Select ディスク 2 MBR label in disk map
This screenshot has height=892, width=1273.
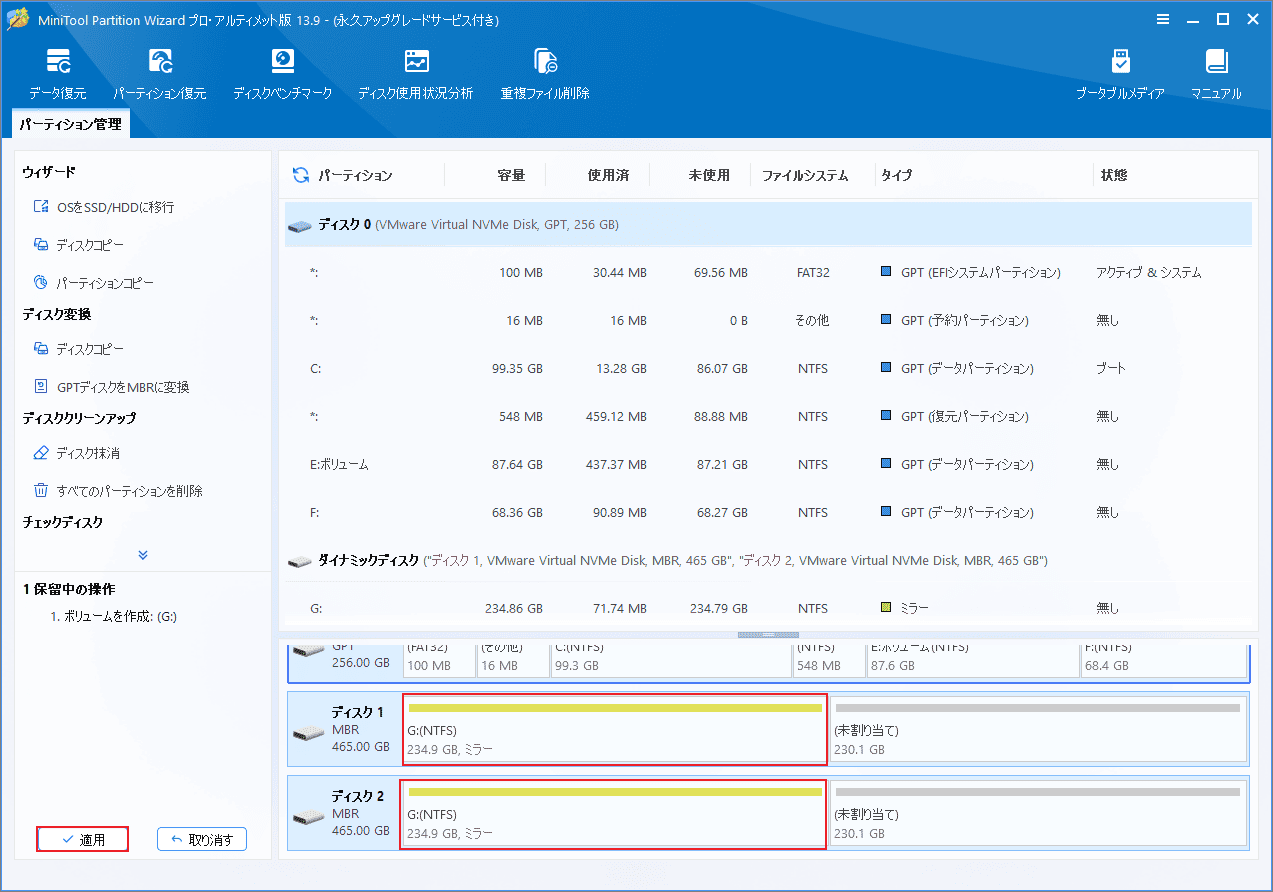pos(344,814)
